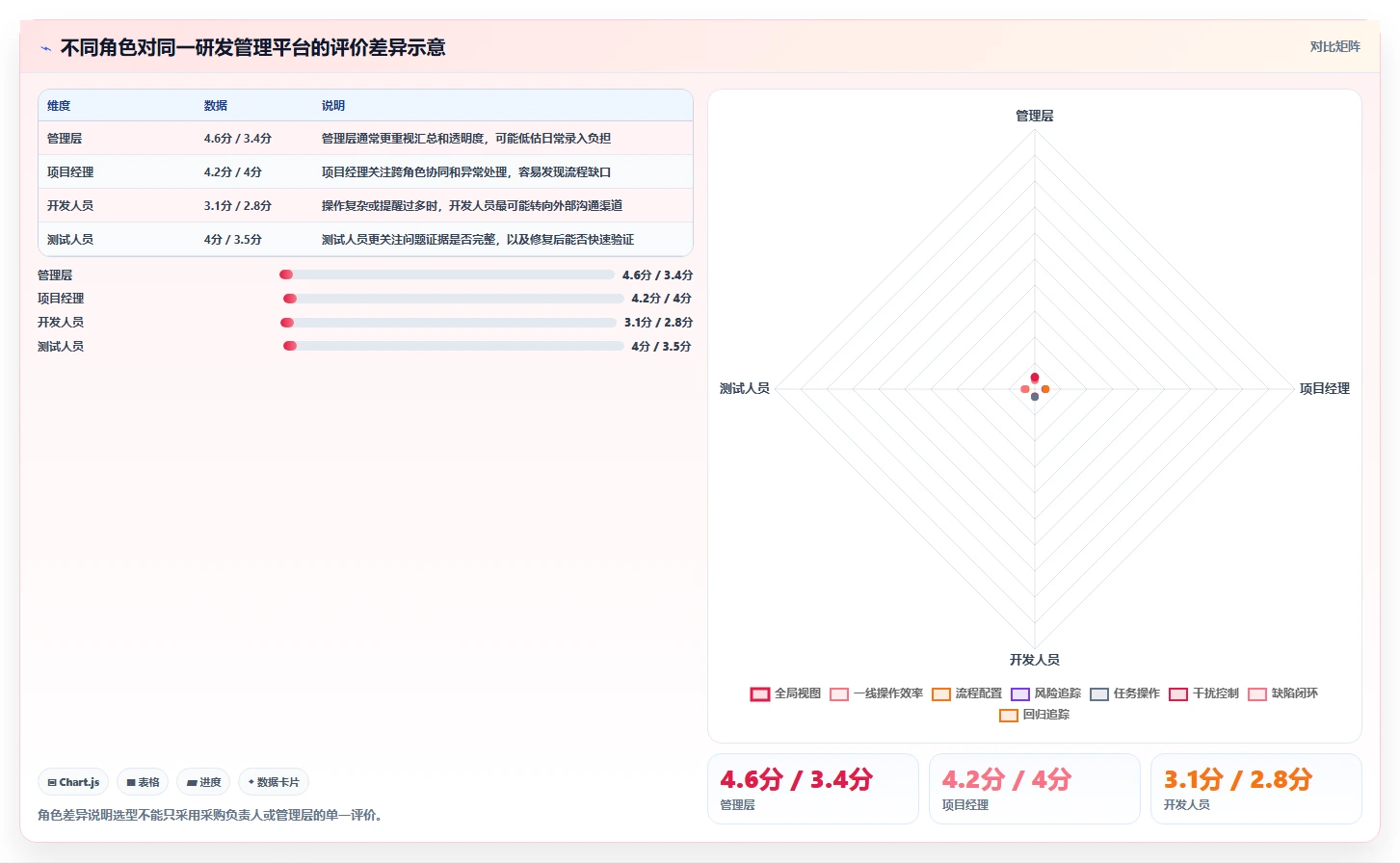This screenshot has height=863, width=1400.
Task: Toggle the 缺陷闭环 legend series
Action: pos(1282,693)
